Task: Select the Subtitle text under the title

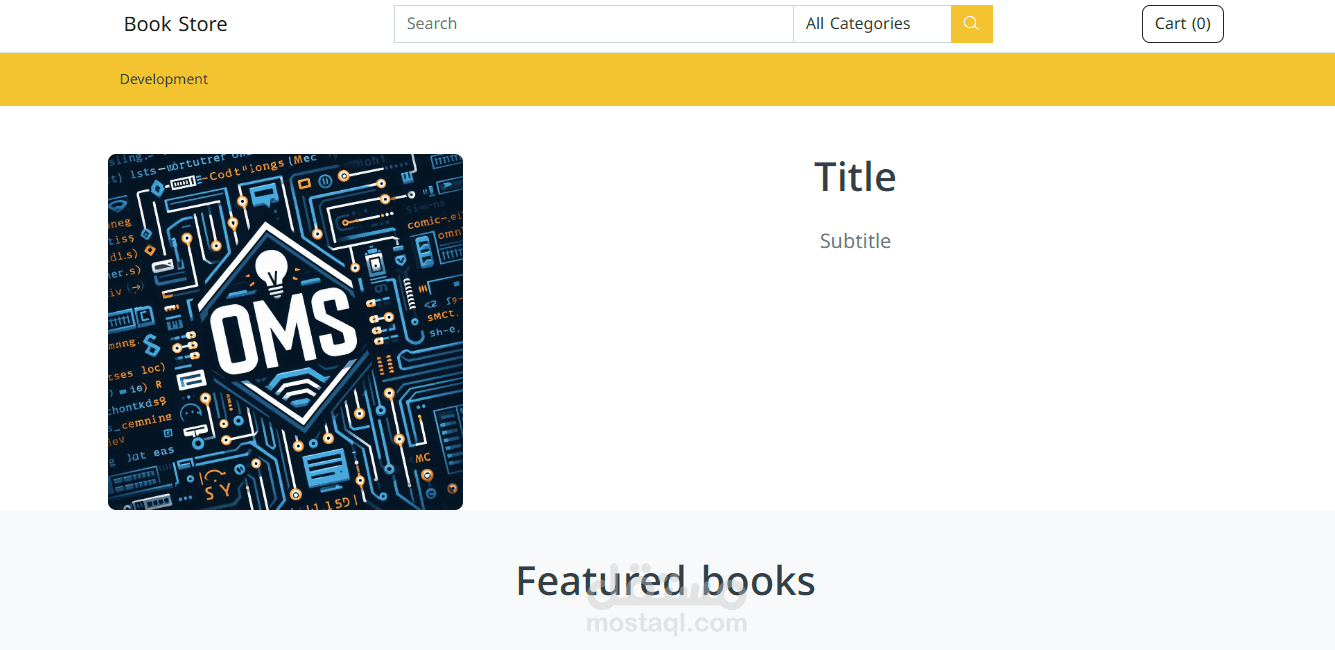Action: point(855,241)
